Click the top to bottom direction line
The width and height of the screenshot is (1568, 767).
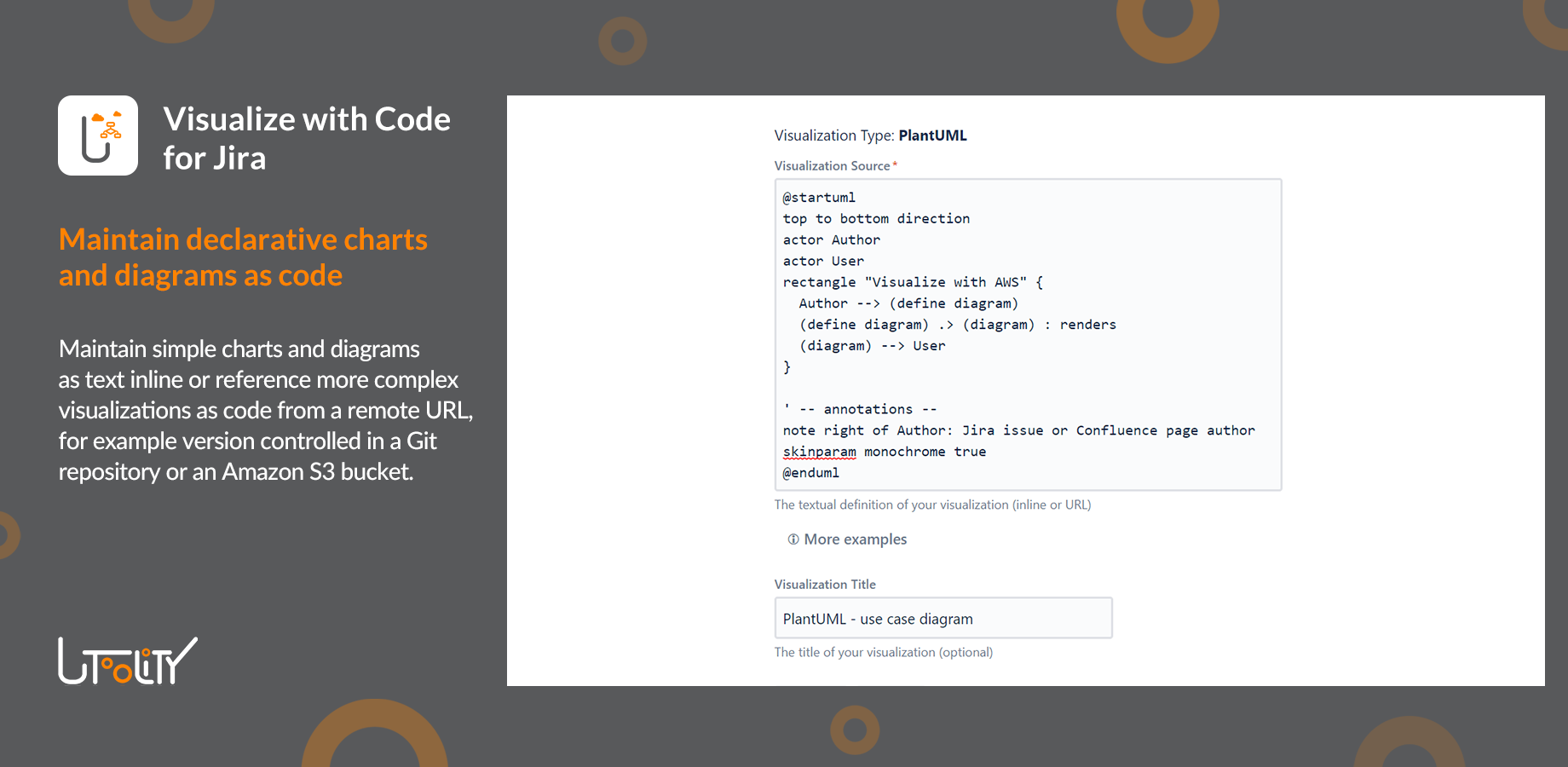(x=876, y=219)
